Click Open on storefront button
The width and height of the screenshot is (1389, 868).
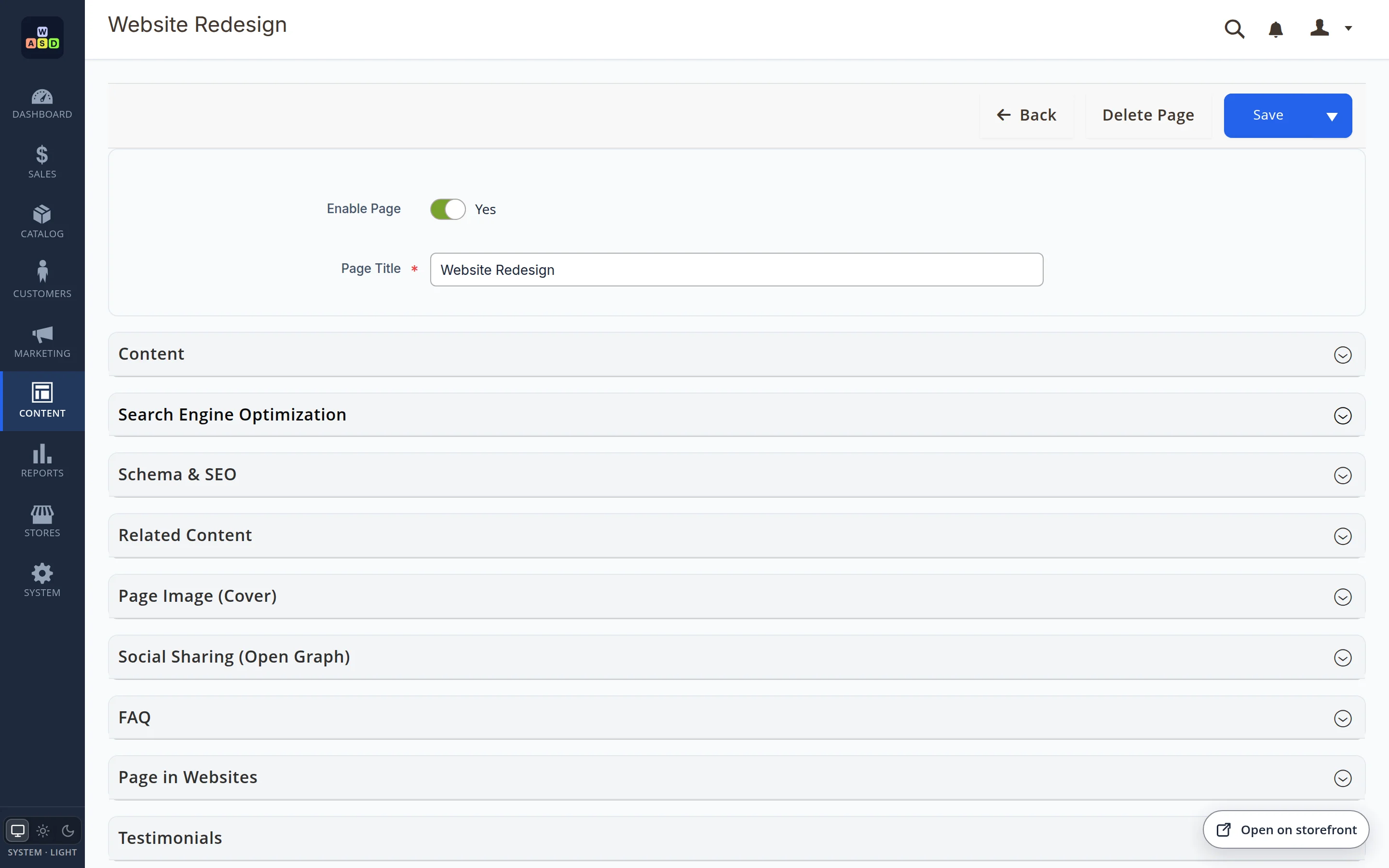point(1286,829)
